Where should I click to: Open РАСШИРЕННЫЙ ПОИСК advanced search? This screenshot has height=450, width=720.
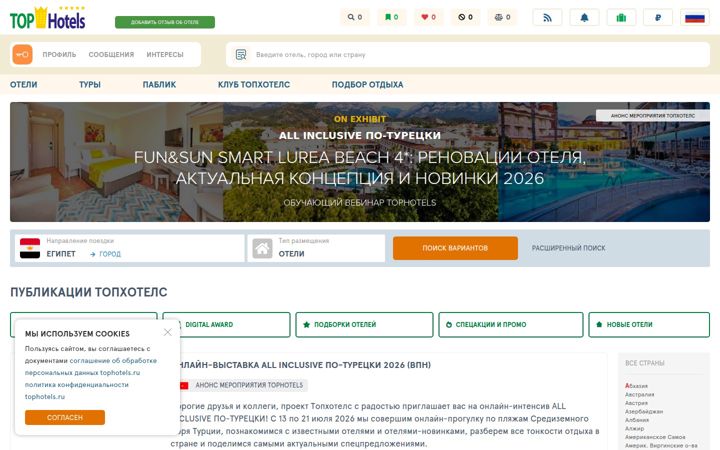tap(568, 248)
